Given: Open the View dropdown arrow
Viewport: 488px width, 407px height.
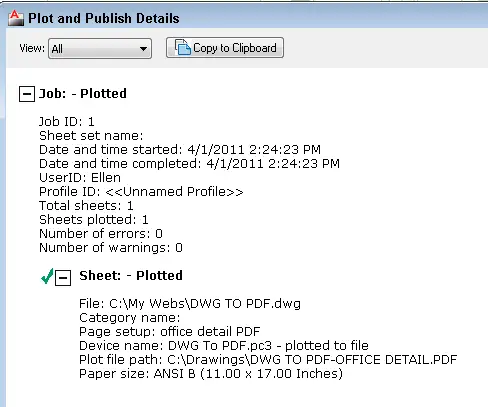Looking at the screenshot, I should pos(143,49).
